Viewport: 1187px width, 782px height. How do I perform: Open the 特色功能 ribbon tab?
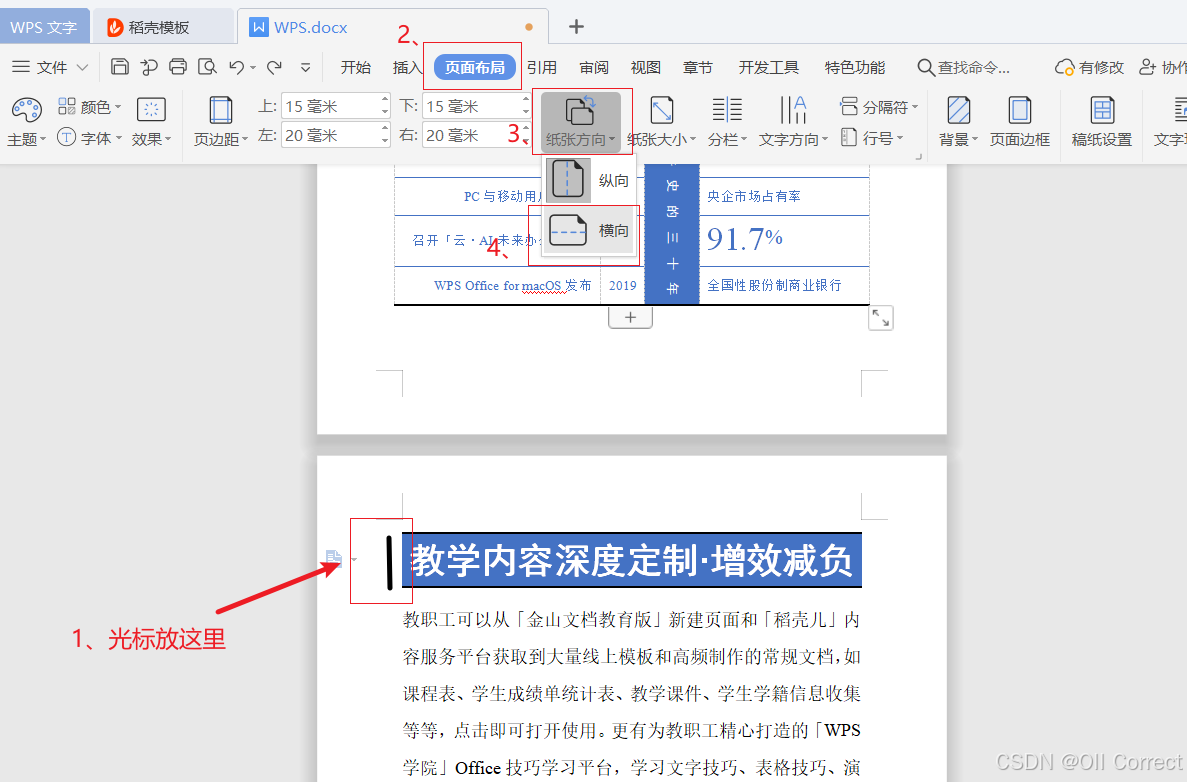click(x=855, y=67)
